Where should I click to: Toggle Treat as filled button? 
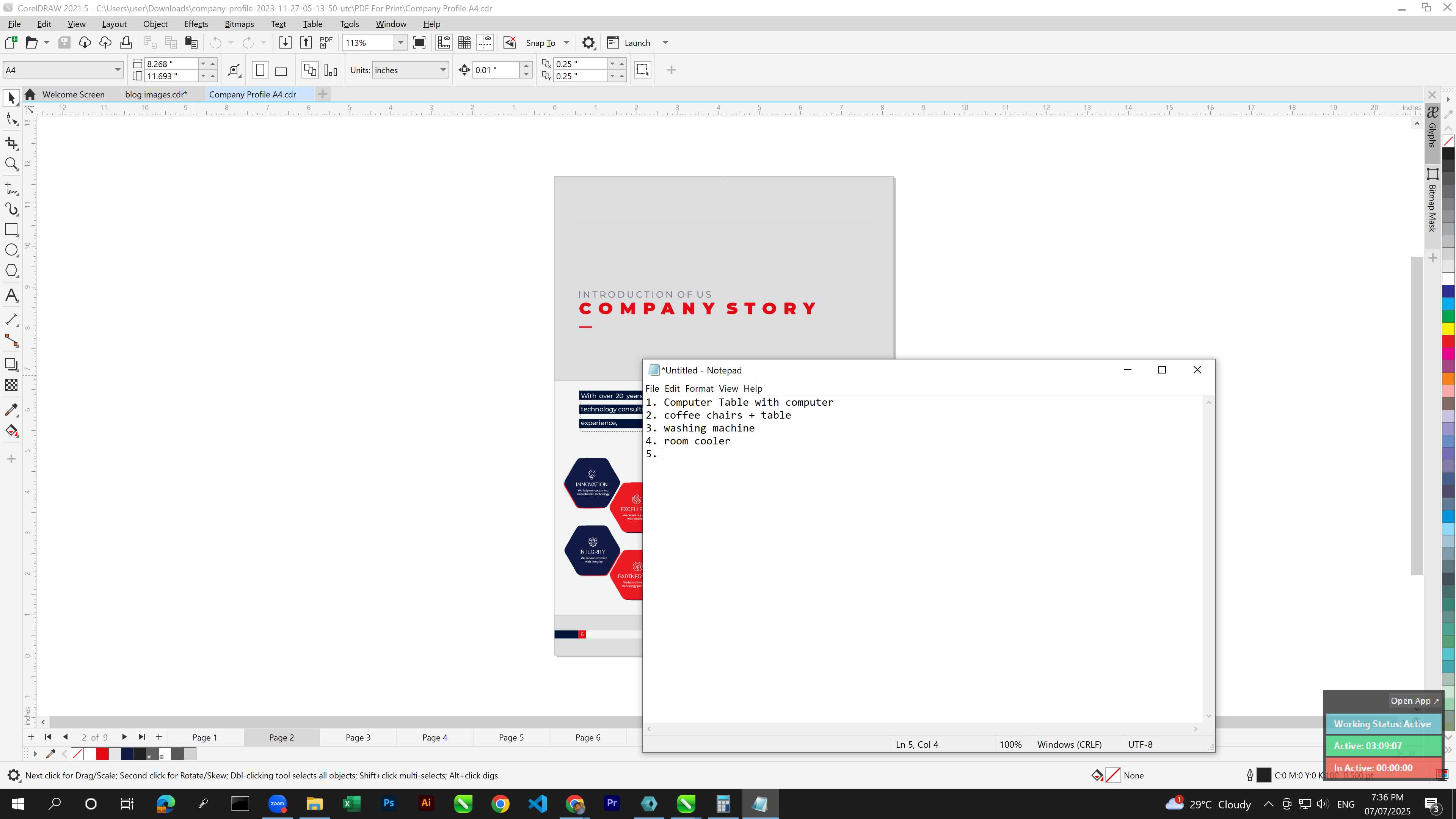tap(642, 69)
